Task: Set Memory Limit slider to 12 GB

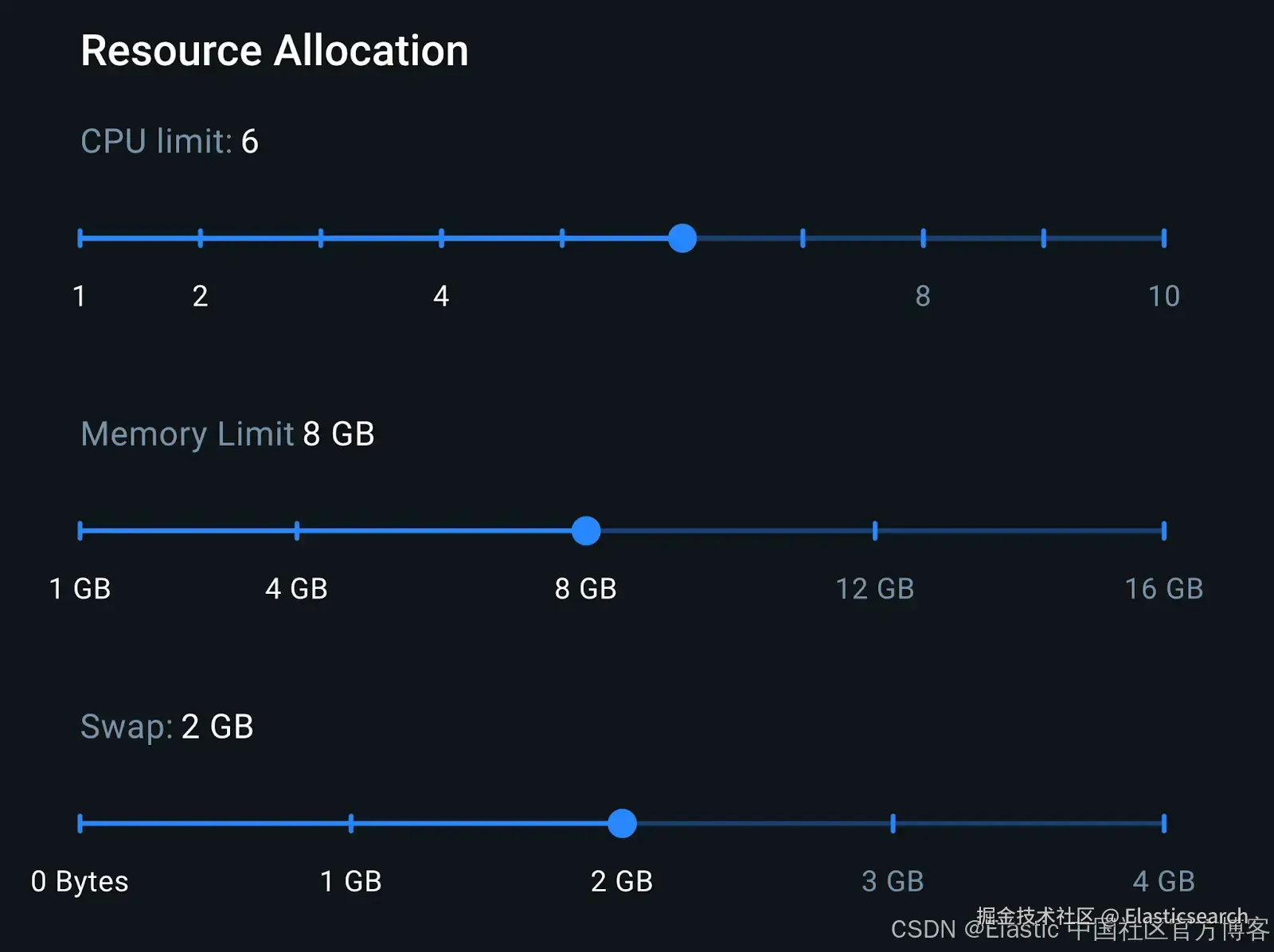Action: click(x=875, y=531)
